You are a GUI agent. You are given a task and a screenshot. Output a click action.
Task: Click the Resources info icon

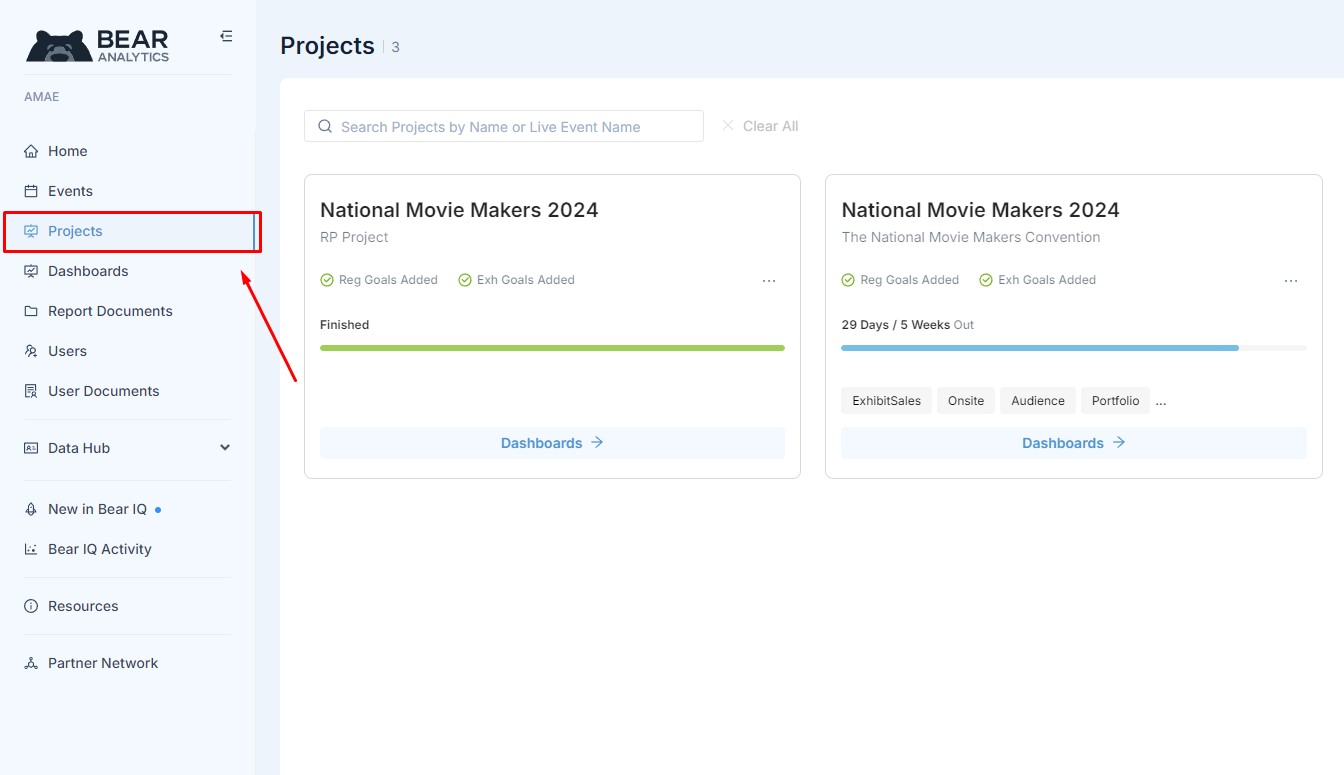(31, 606)
